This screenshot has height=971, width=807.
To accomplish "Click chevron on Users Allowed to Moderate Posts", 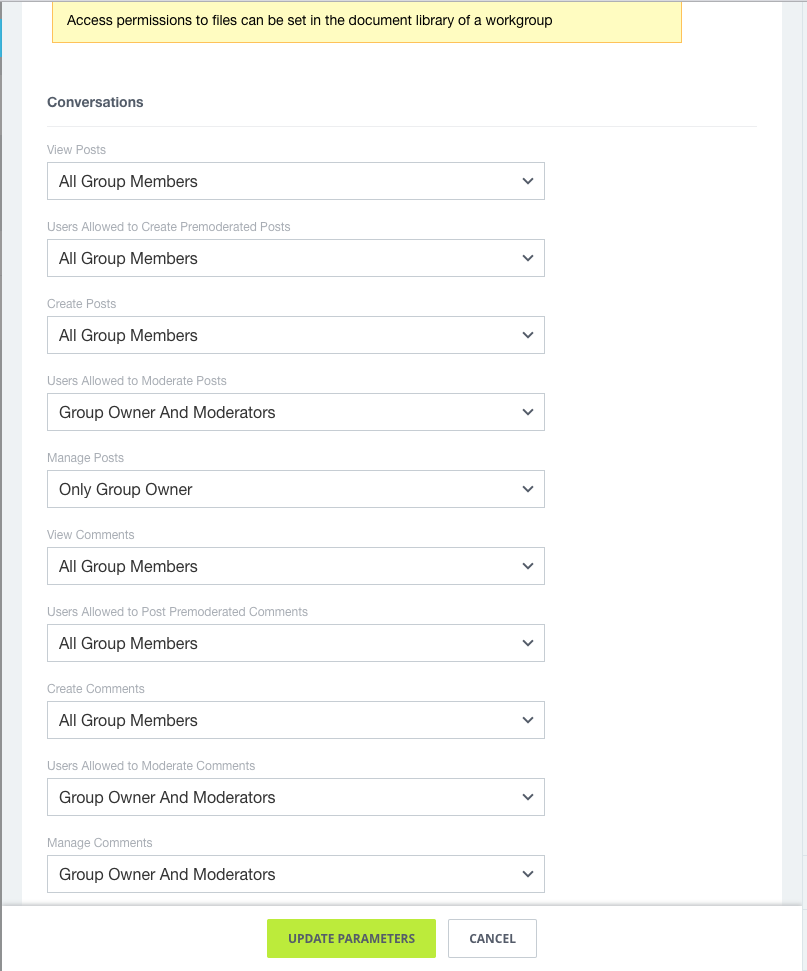I will coord(528,412).
